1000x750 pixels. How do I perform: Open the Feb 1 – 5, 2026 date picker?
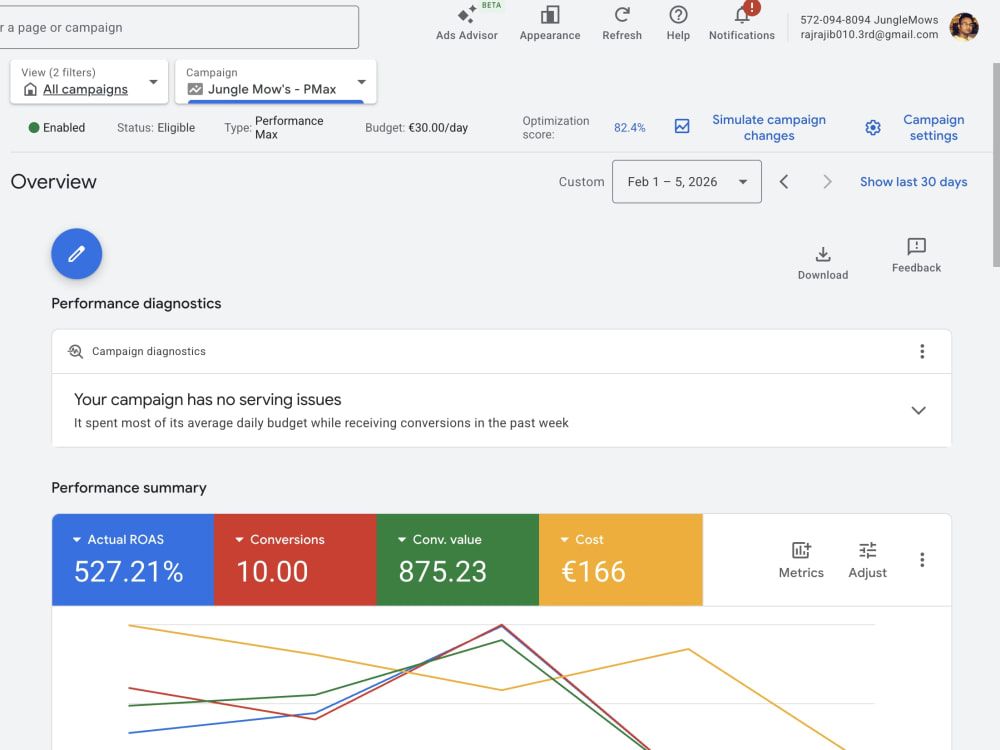(686, 182)
